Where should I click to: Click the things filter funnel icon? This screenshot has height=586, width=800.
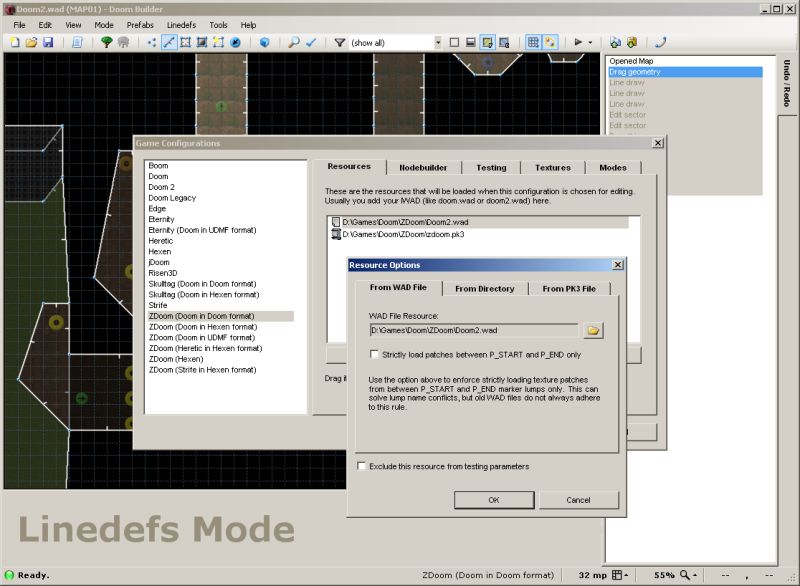point(339,43)
